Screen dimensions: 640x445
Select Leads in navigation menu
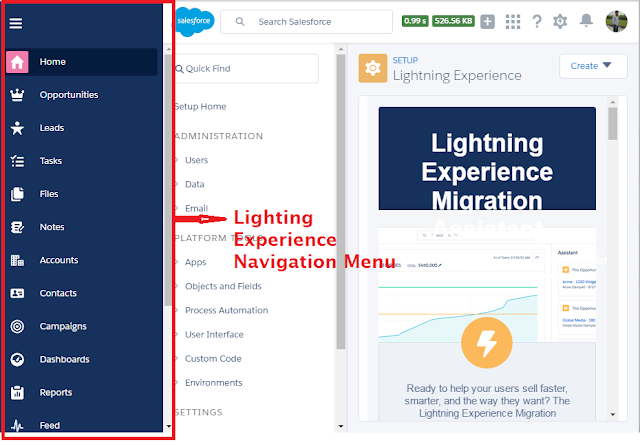(x=52, y=128)
